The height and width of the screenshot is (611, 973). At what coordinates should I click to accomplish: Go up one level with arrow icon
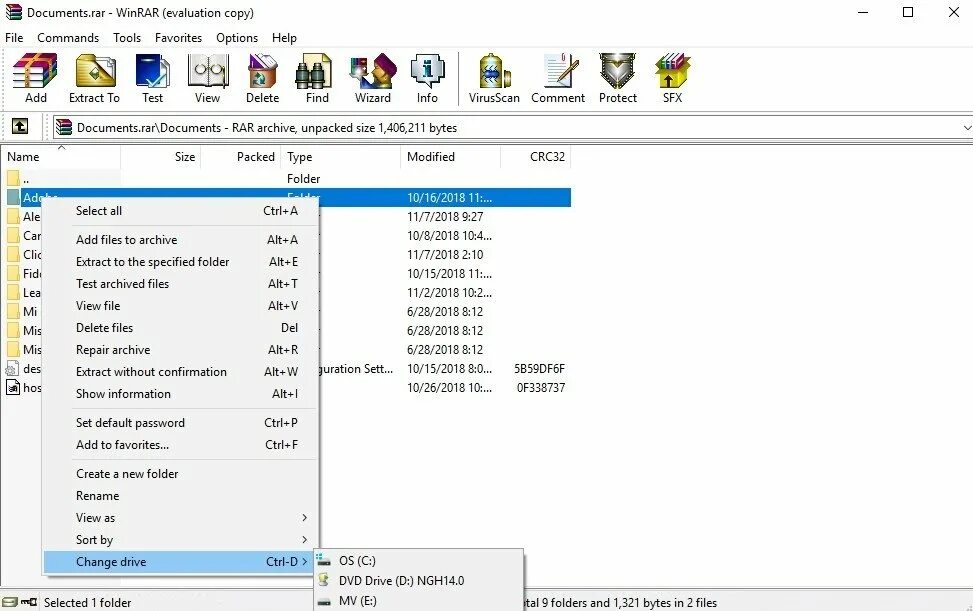pyautogui.click(x=20, y=127)
